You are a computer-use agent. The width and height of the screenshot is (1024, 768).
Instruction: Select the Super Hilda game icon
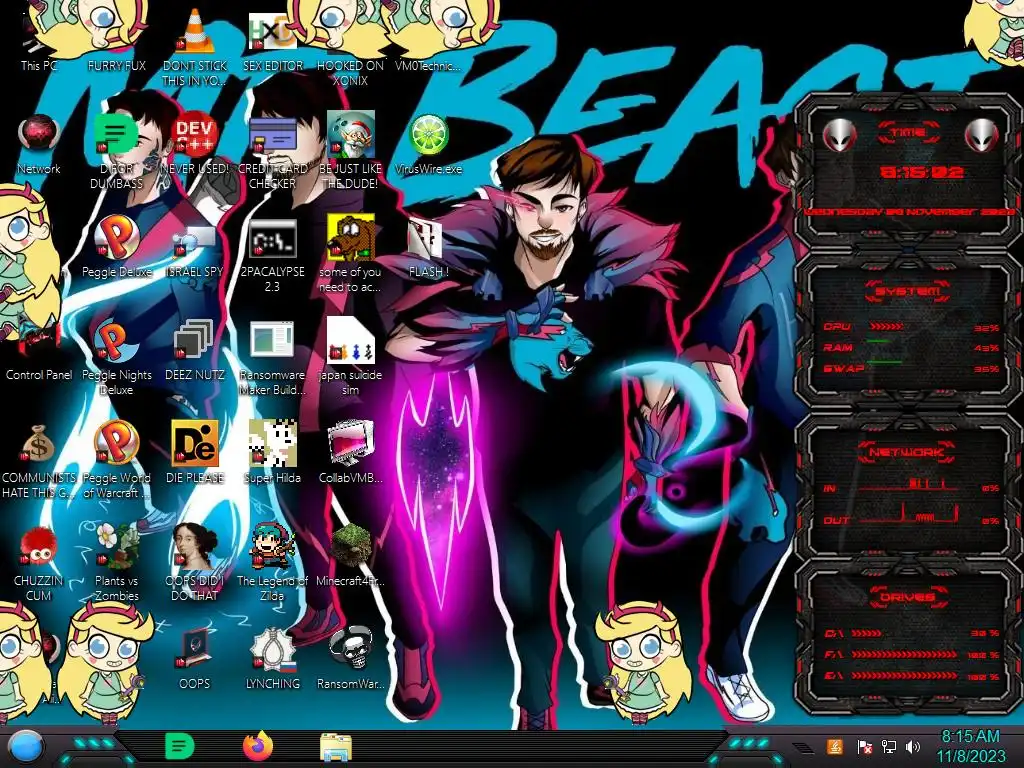point(272,452)
